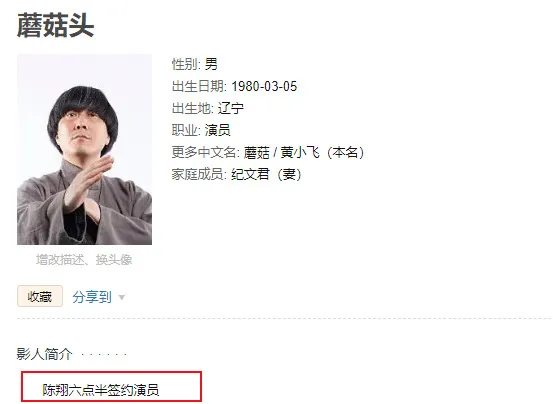Open the actor's profile photo
Viewport: 553px width, 404px height.
[x=85, y=149]
